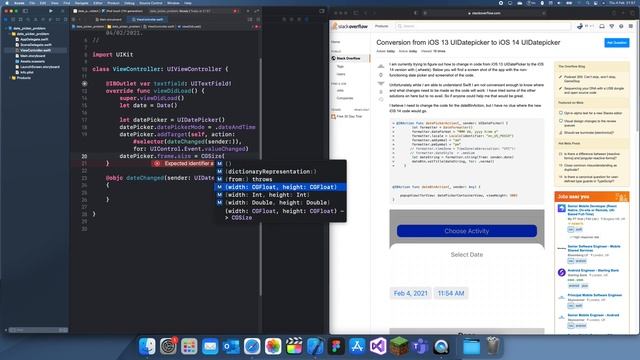
Task: Open Assets.xcassets in the project navigator
Action: click(32, 61)
